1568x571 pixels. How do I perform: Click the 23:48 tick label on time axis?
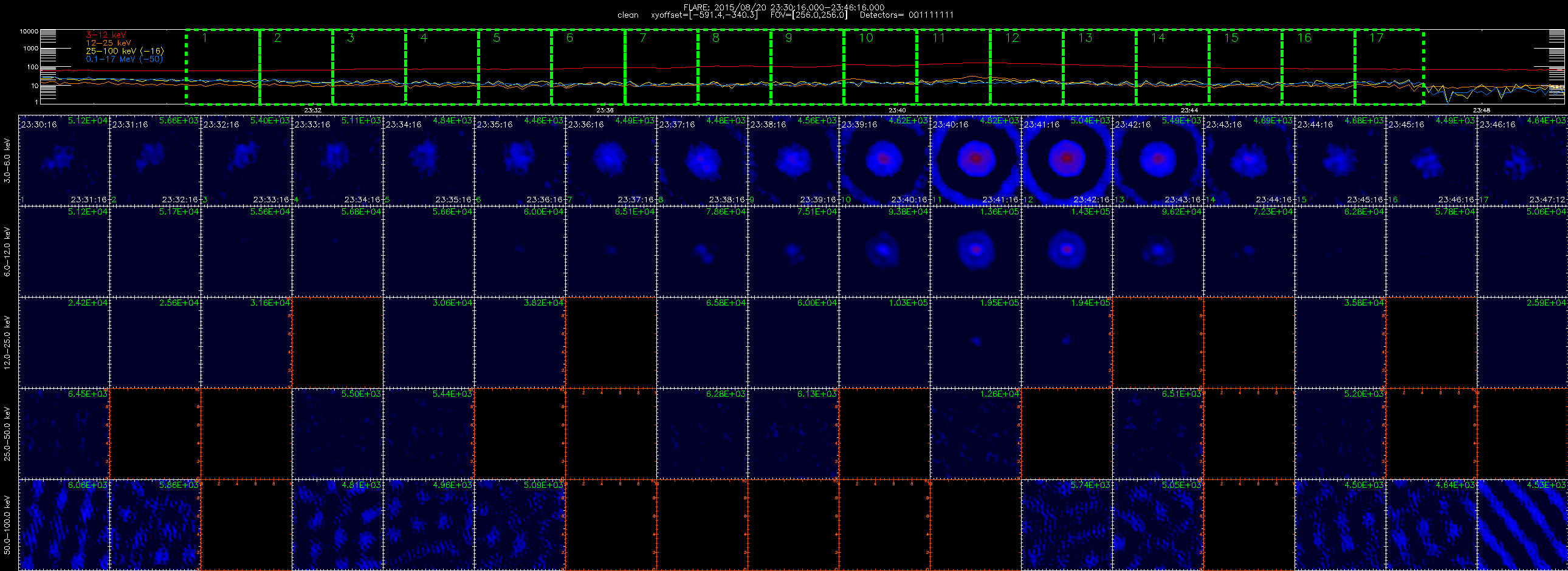(1482, 110)
